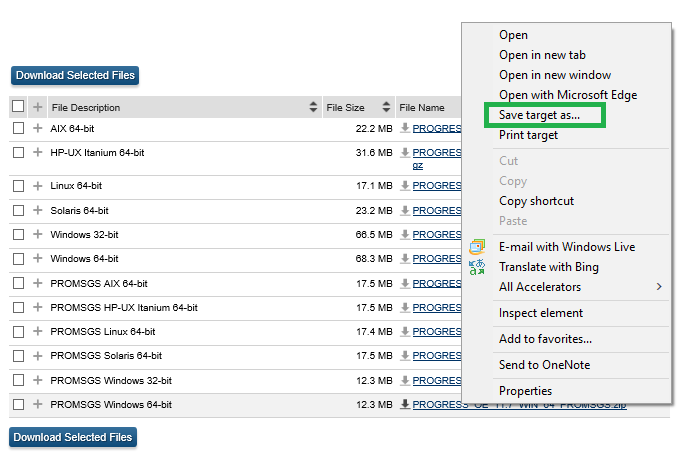Select Inspect element menu entry
687x455 pixels.
point(541,313)
